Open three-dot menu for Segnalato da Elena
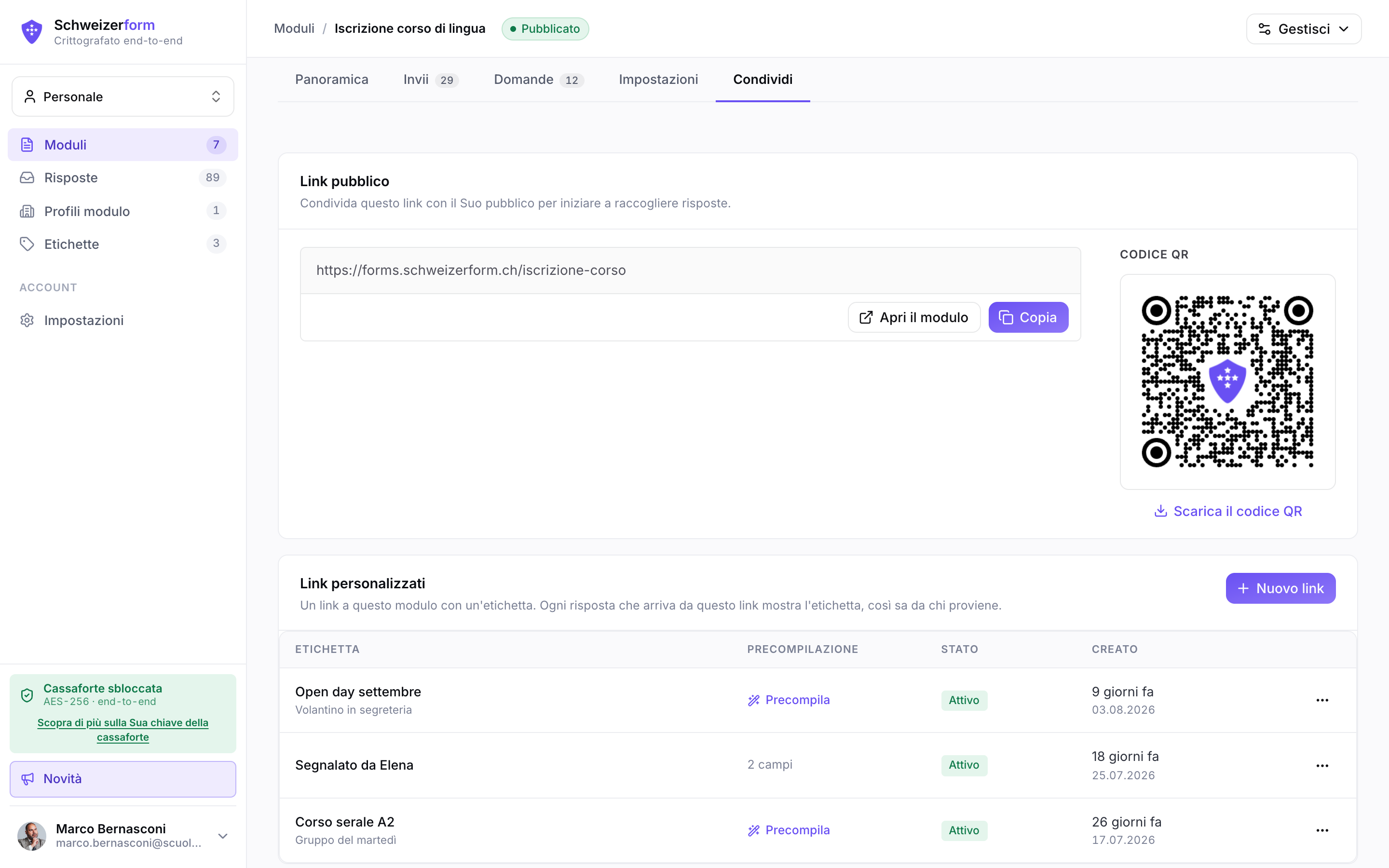 pyautogui.click(x=1322, y=765)
